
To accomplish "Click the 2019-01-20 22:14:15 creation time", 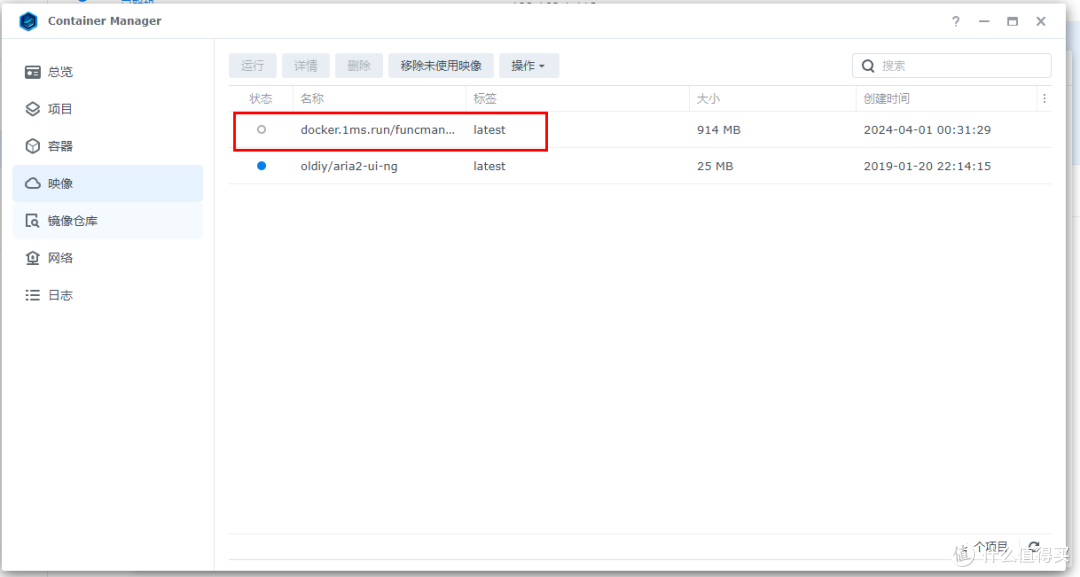I will tap(927, 166).
